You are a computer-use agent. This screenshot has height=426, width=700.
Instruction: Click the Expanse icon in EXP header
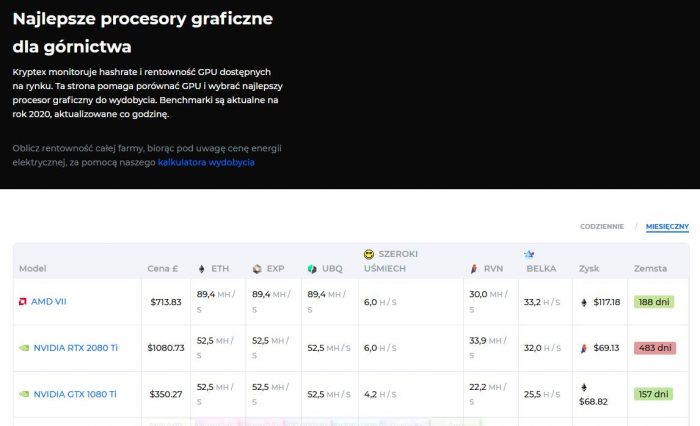257,269
